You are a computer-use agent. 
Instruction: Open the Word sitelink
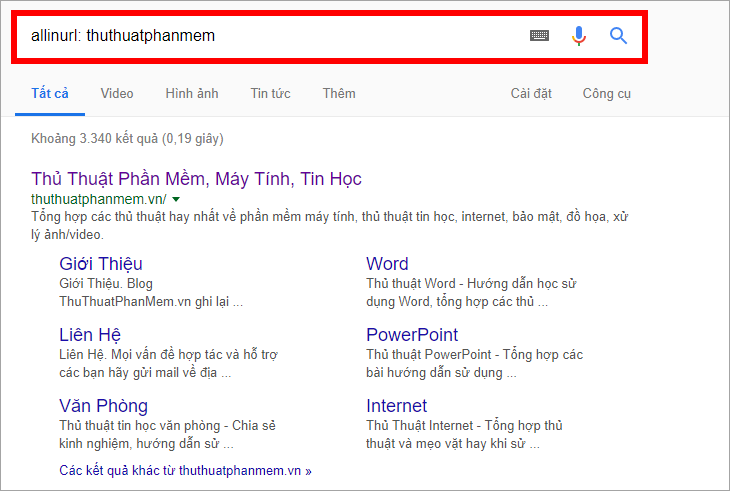point(387,264)
